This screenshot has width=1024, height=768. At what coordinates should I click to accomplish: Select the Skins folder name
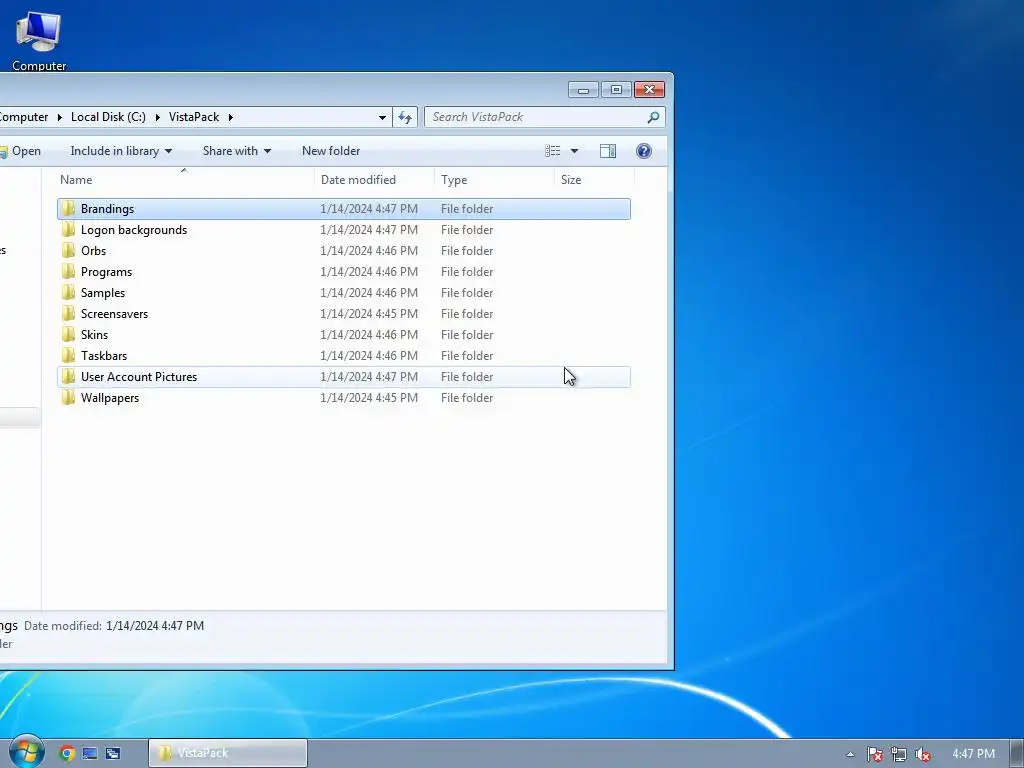point(94,334)
